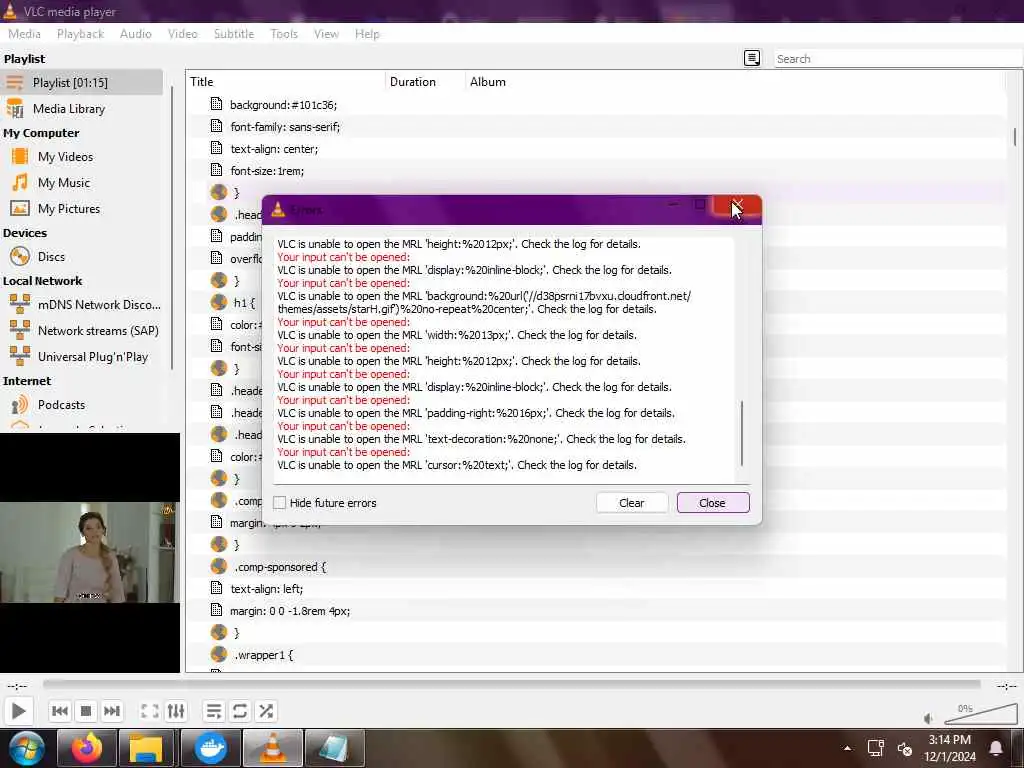Image resolution: width=1024 pixels, height=768 pixels.
Task: Open the notepad app on the taskbar
Action: pos(334,748)
